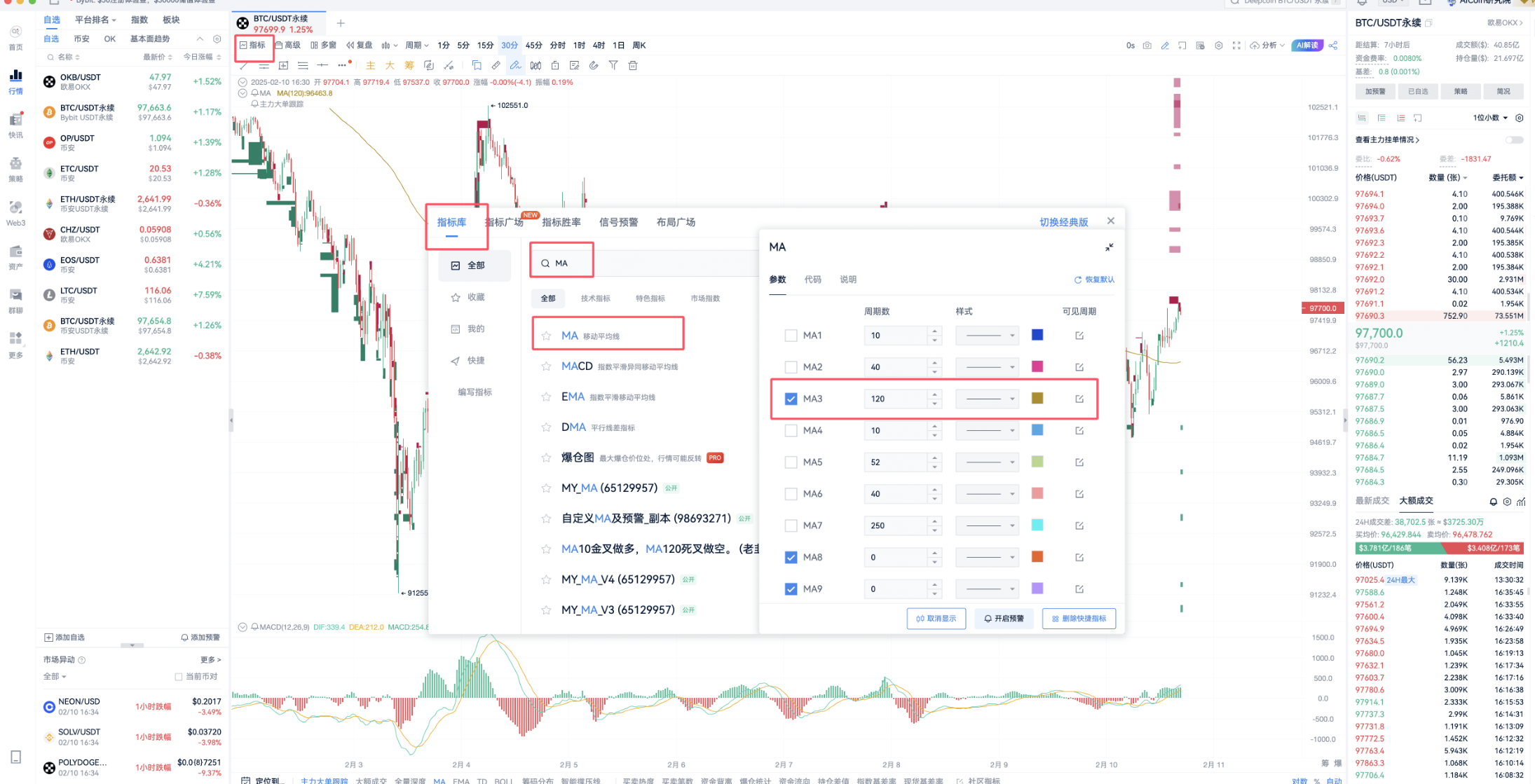The width and height of the screenshot is (1535, 784).
Task: Switch to the 布局广场 tab
Action: point(676,222)
